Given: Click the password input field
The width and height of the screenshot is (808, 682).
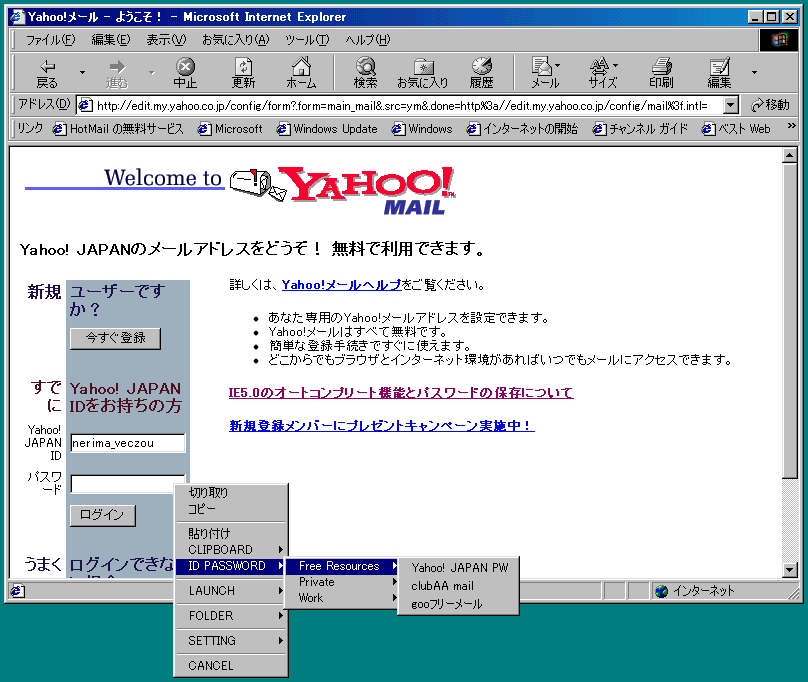Looking at the screenshot, I should [123, 484].
